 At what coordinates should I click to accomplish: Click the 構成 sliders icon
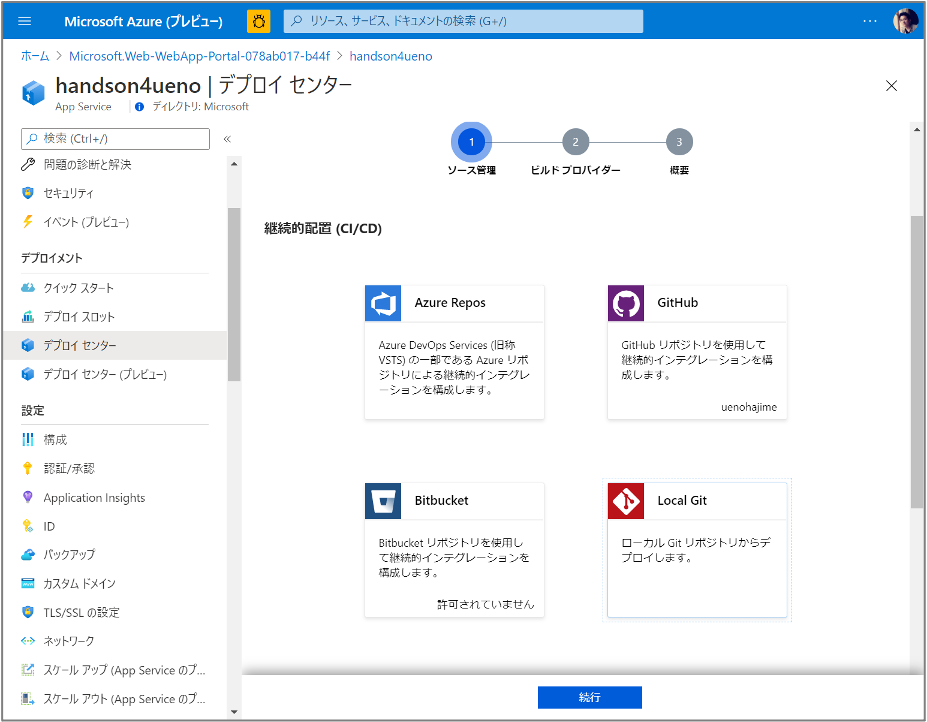pyautogui.click(x=28, y=439)
